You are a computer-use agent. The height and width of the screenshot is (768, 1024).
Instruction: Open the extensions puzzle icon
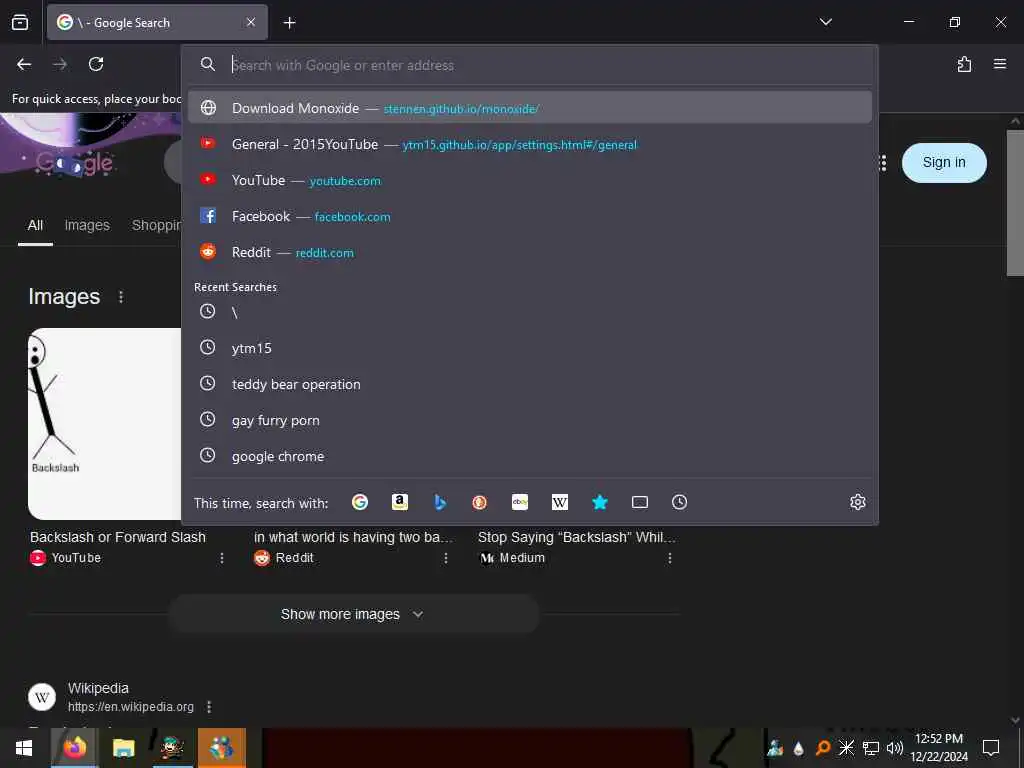click(x=964, y=64)
